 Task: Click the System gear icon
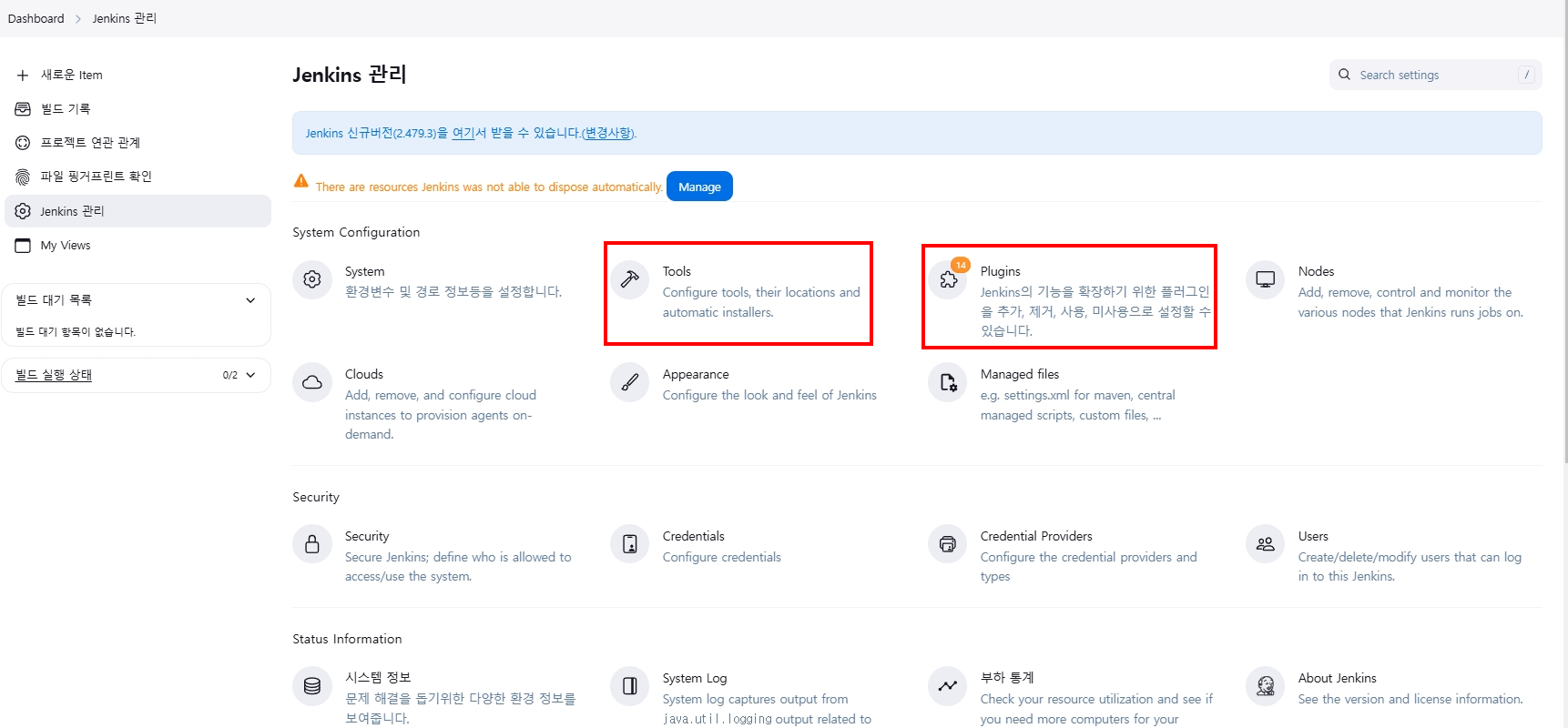312,279
